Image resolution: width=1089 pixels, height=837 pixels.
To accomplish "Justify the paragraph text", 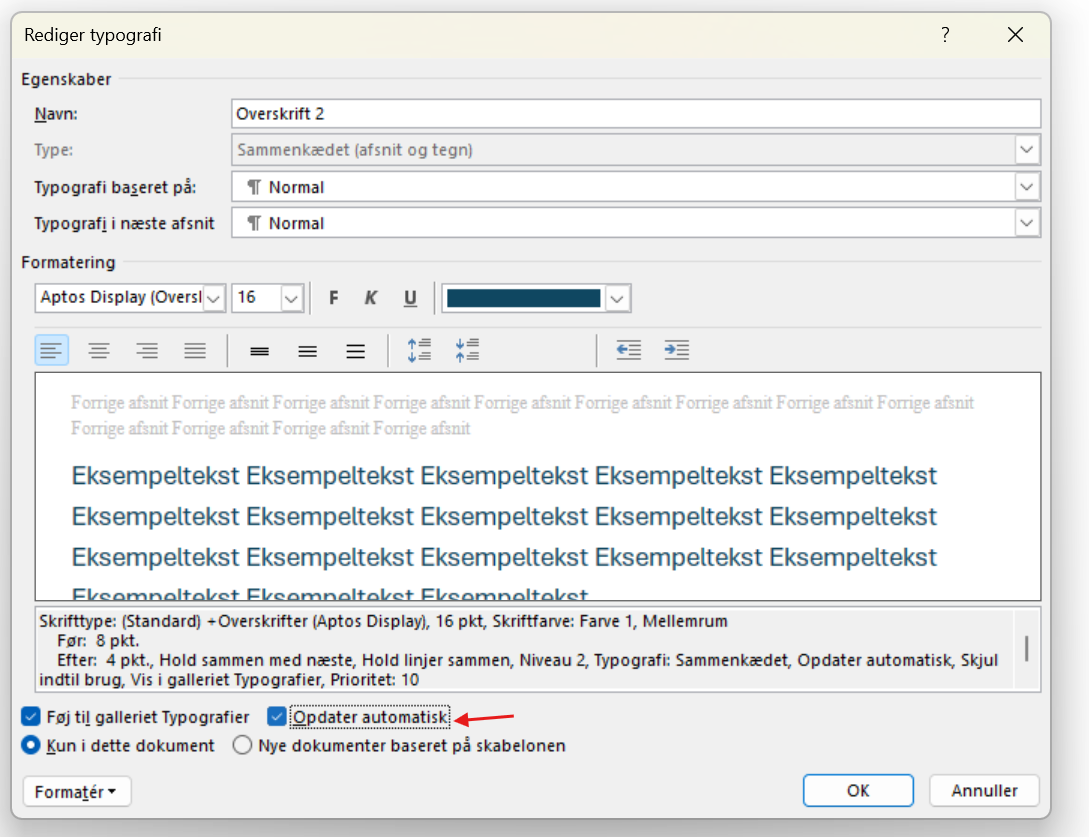I will tap(195, 351).
